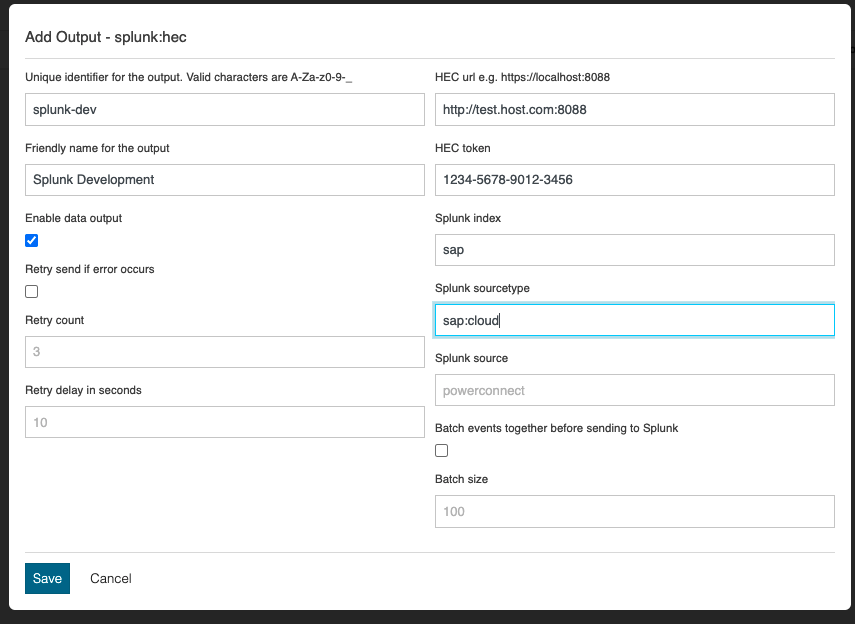
Task: Select the Retry delay in seconds field
Action: [224, 422]
